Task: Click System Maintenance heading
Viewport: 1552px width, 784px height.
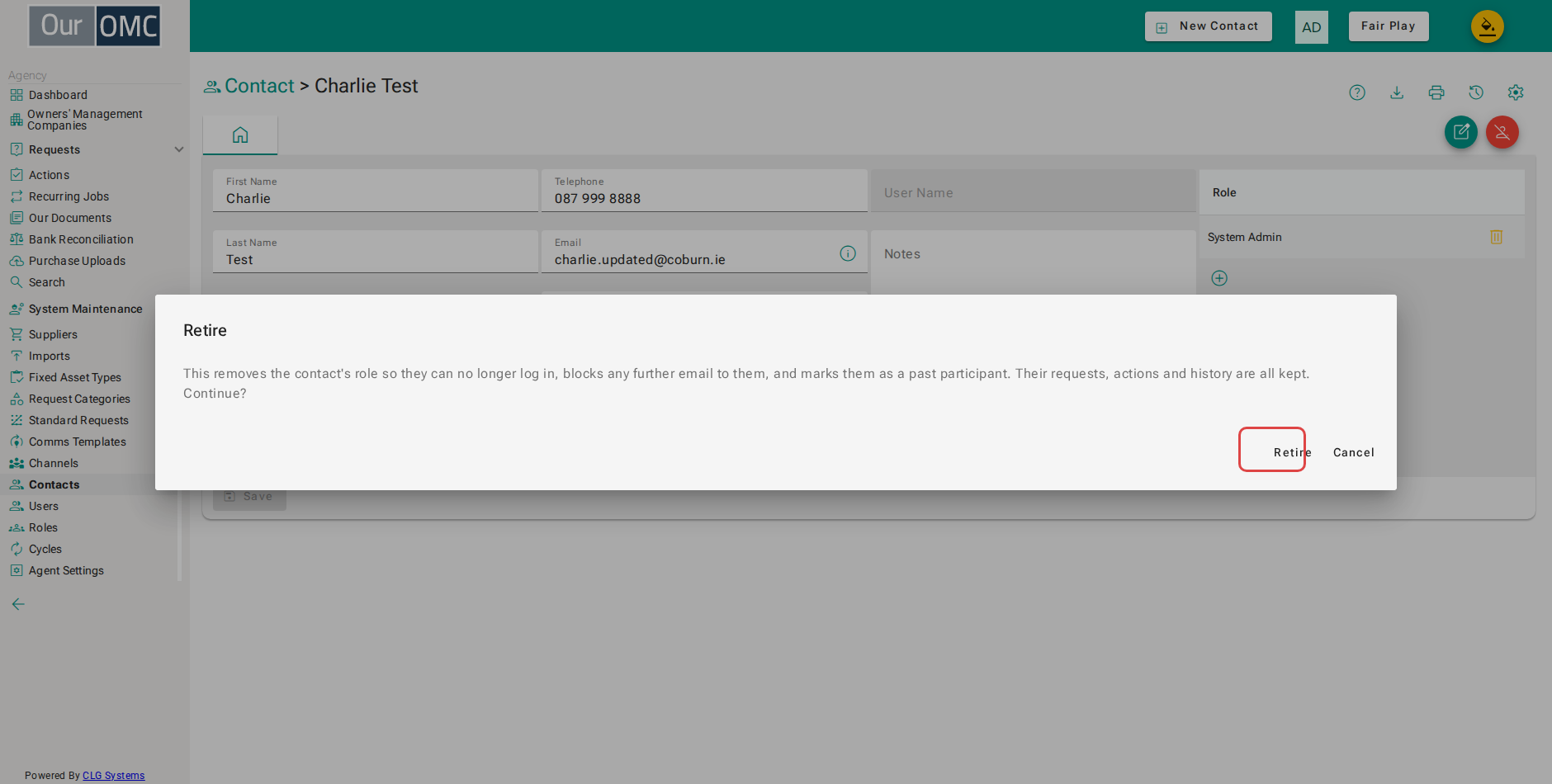Action: [x=85, y=309]
